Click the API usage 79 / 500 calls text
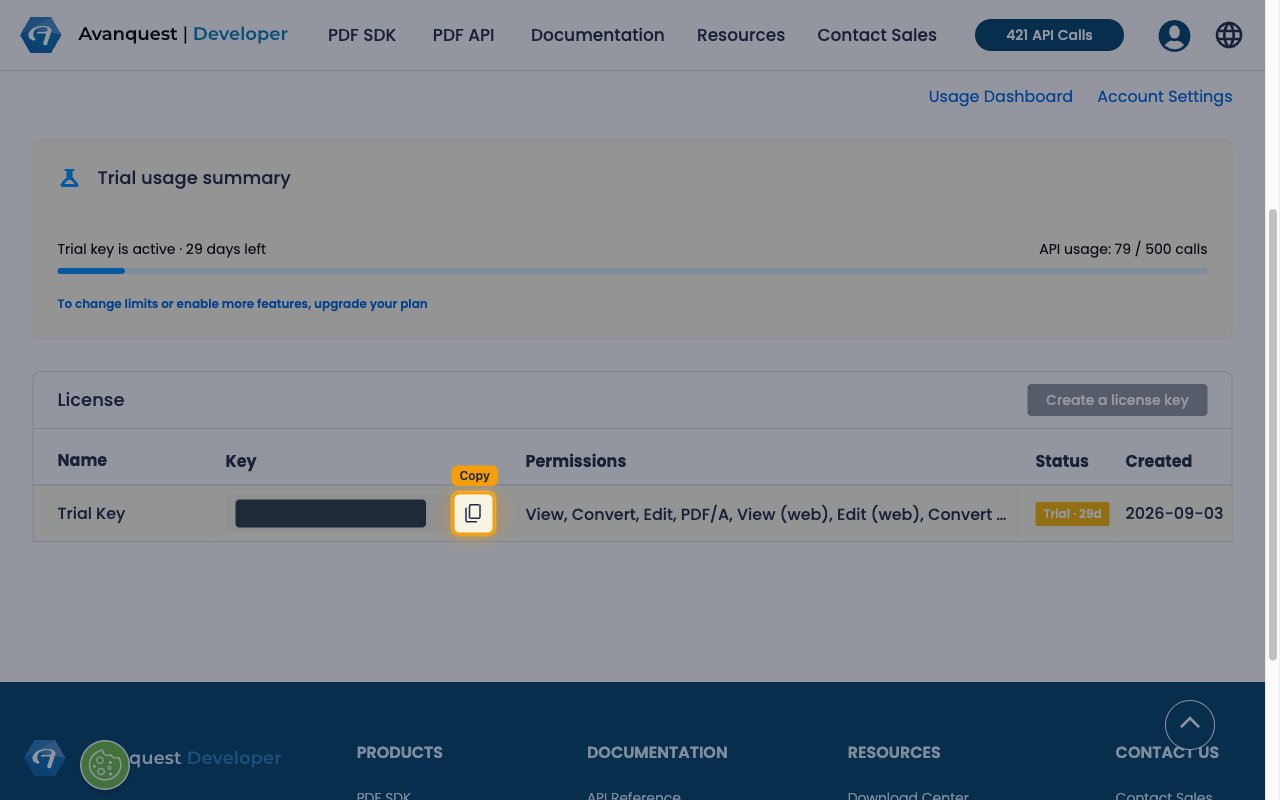1280x800 pixels. pos(1123,249)
